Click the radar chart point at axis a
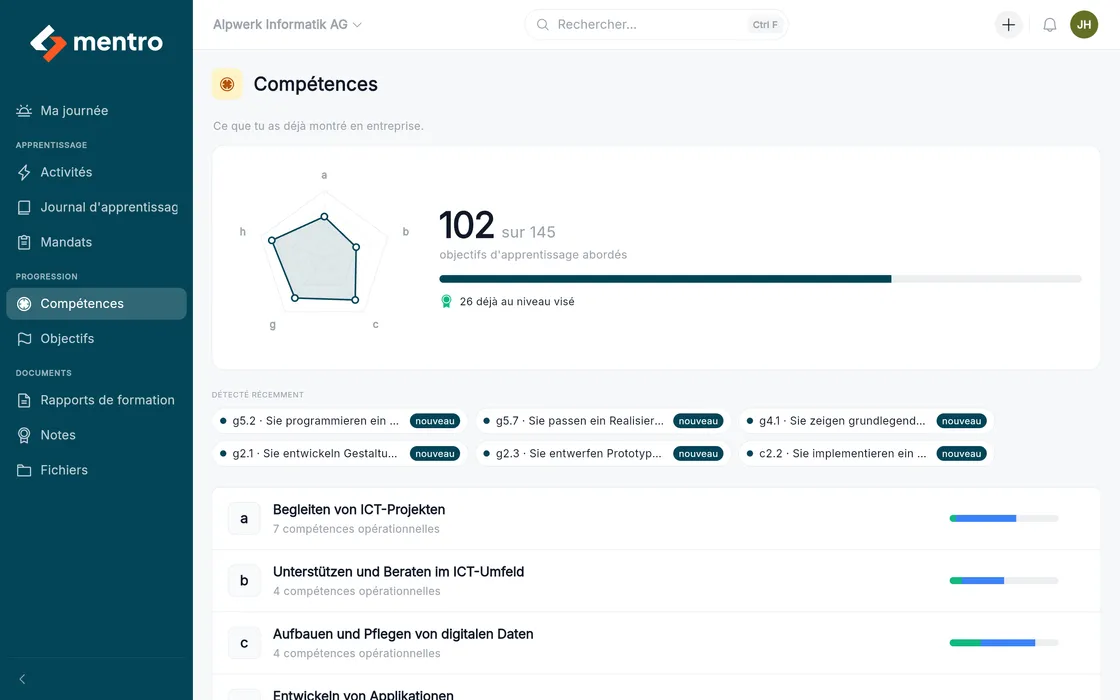The width and height of the screenshot is (1120, 700). coord(324,216)
